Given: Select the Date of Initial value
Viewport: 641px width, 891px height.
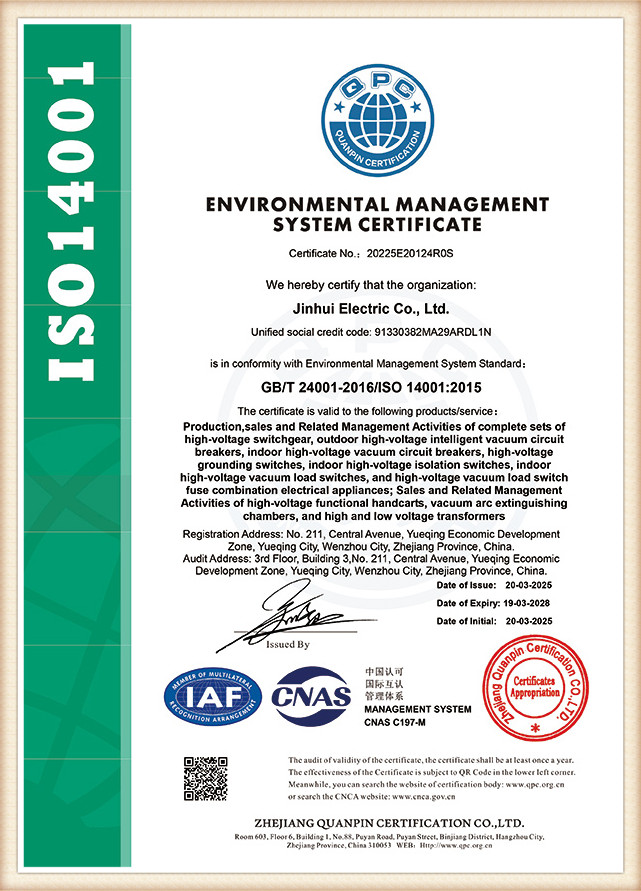Looking at the screenshot, I should coord(528,621).
